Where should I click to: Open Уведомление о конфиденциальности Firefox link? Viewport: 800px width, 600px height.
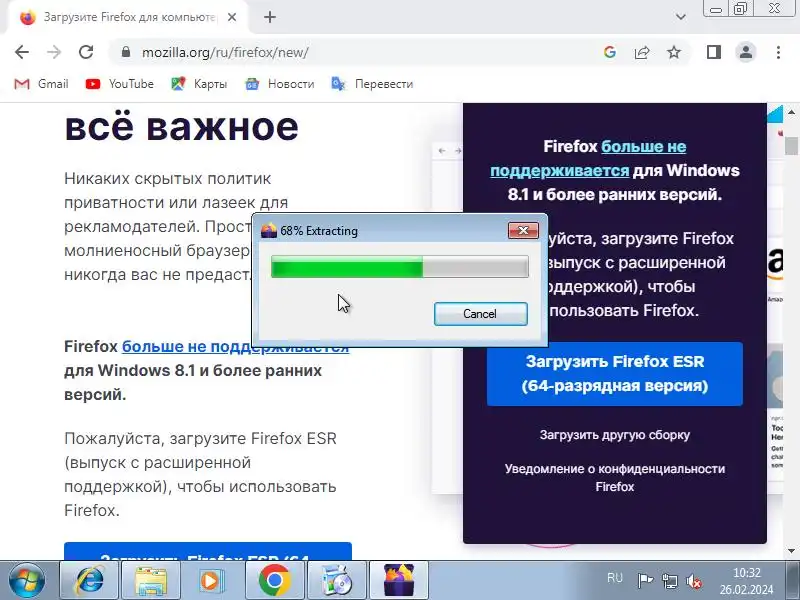click(x=615, y=478)
